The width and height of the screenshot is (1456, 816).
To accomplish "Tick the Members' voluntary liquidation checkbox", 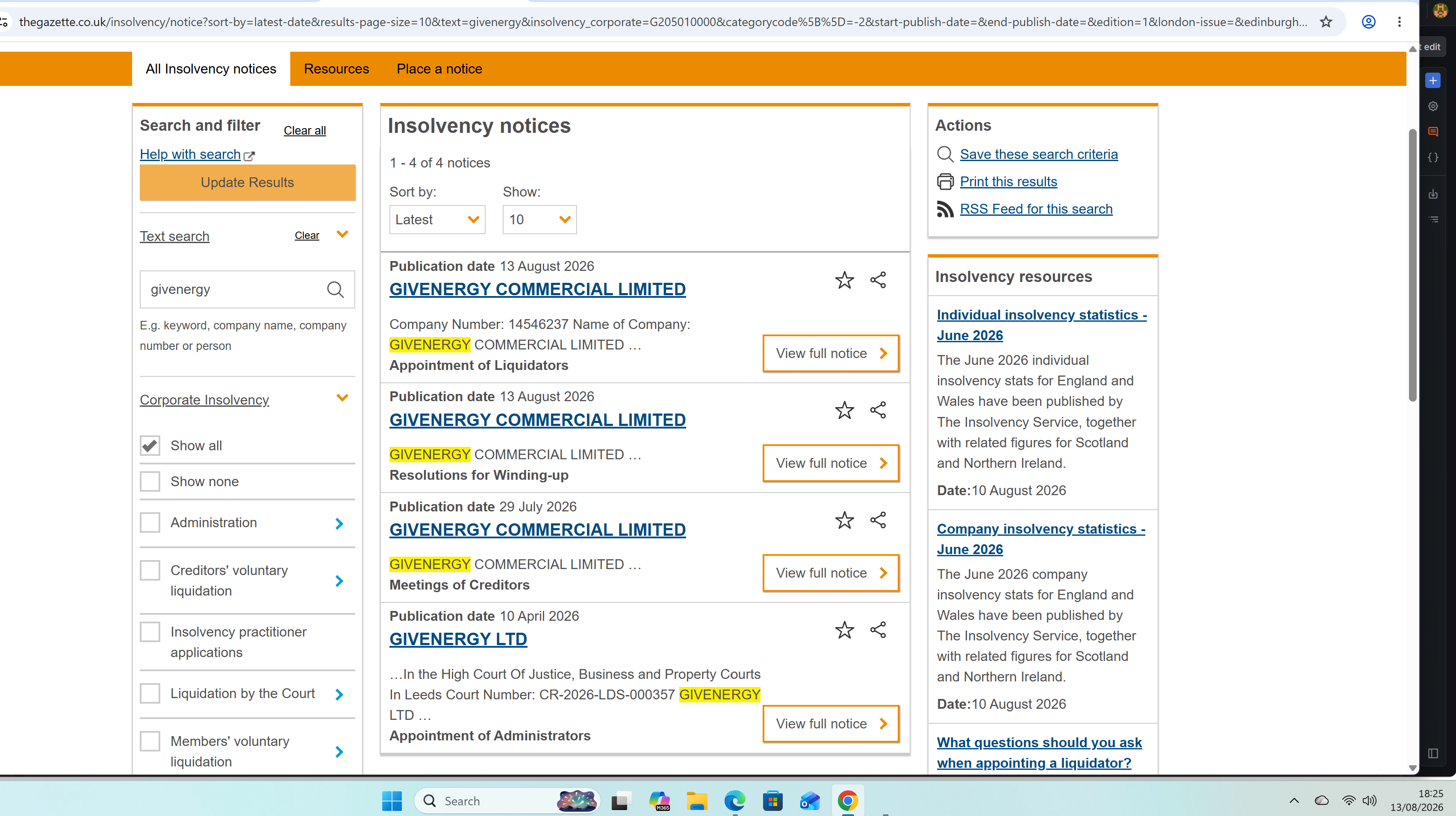I will coord(150,741).
